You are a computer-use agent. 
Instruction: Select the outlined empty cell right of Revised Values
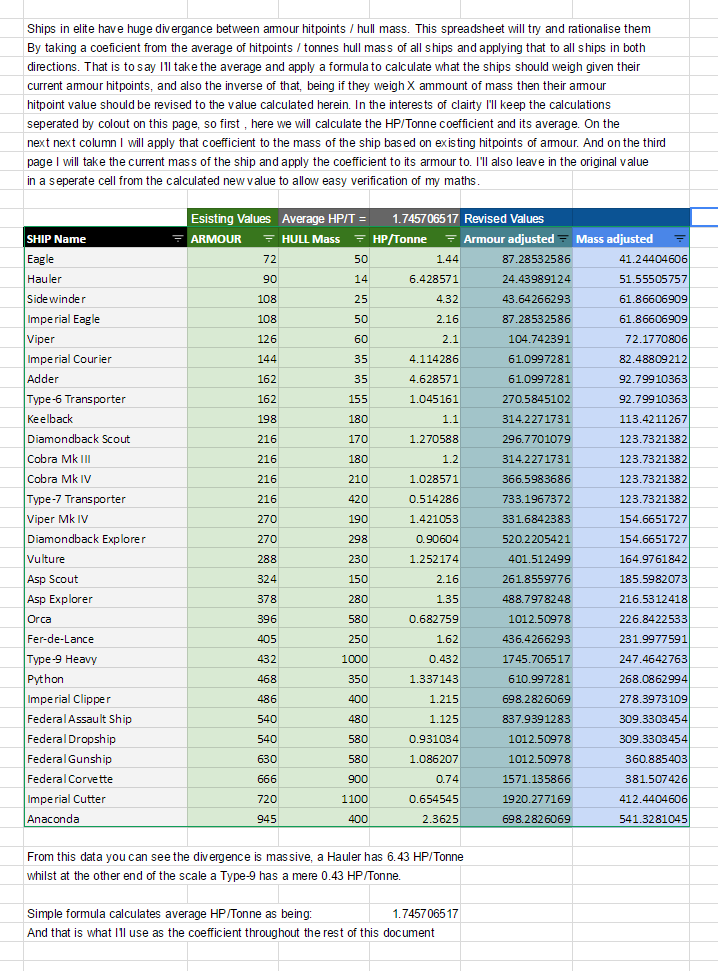(x=704, y=217)
